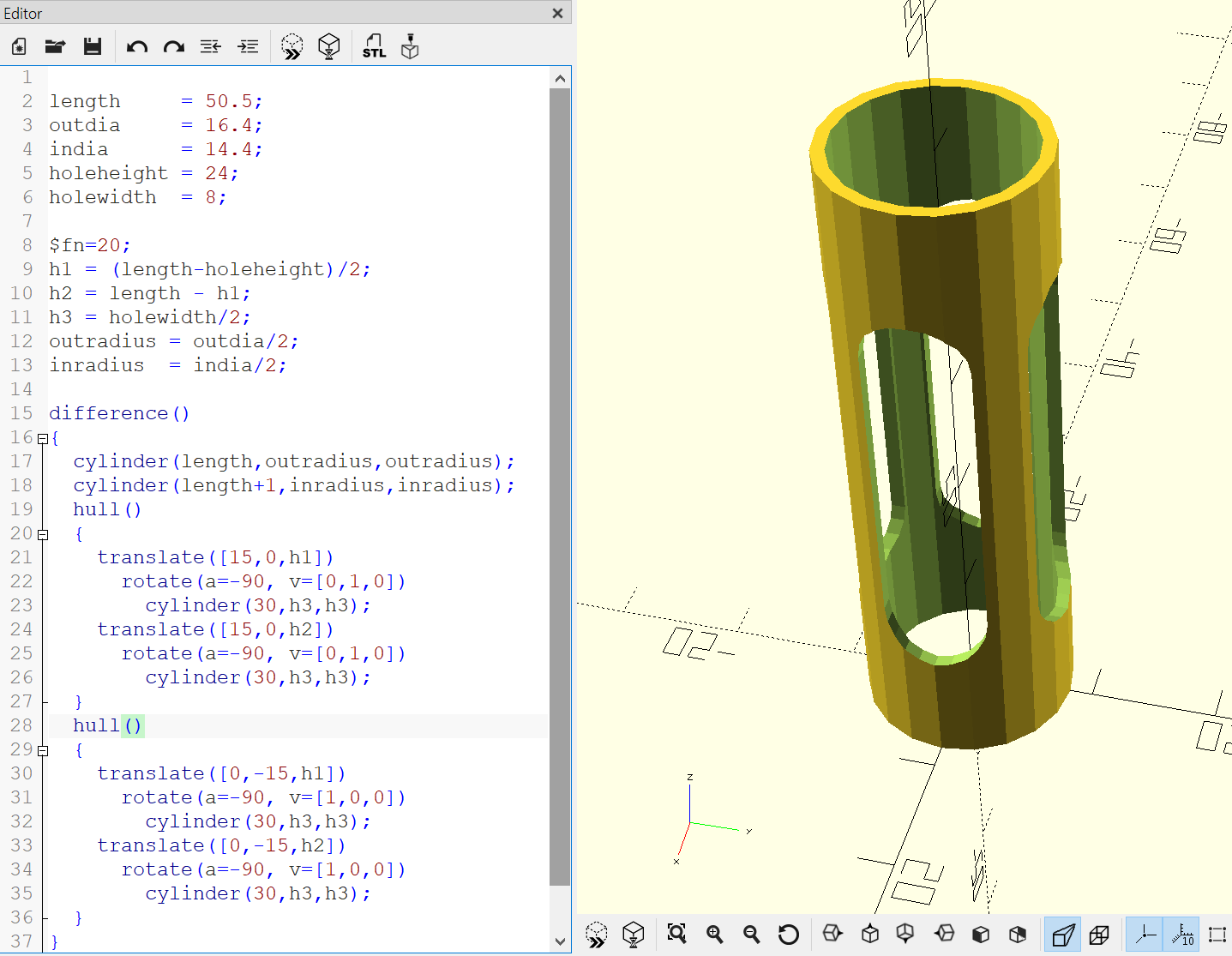Screen dimensions: 1232x956
Task: Collapse the second hull() block at line 29
Action: 42,750
